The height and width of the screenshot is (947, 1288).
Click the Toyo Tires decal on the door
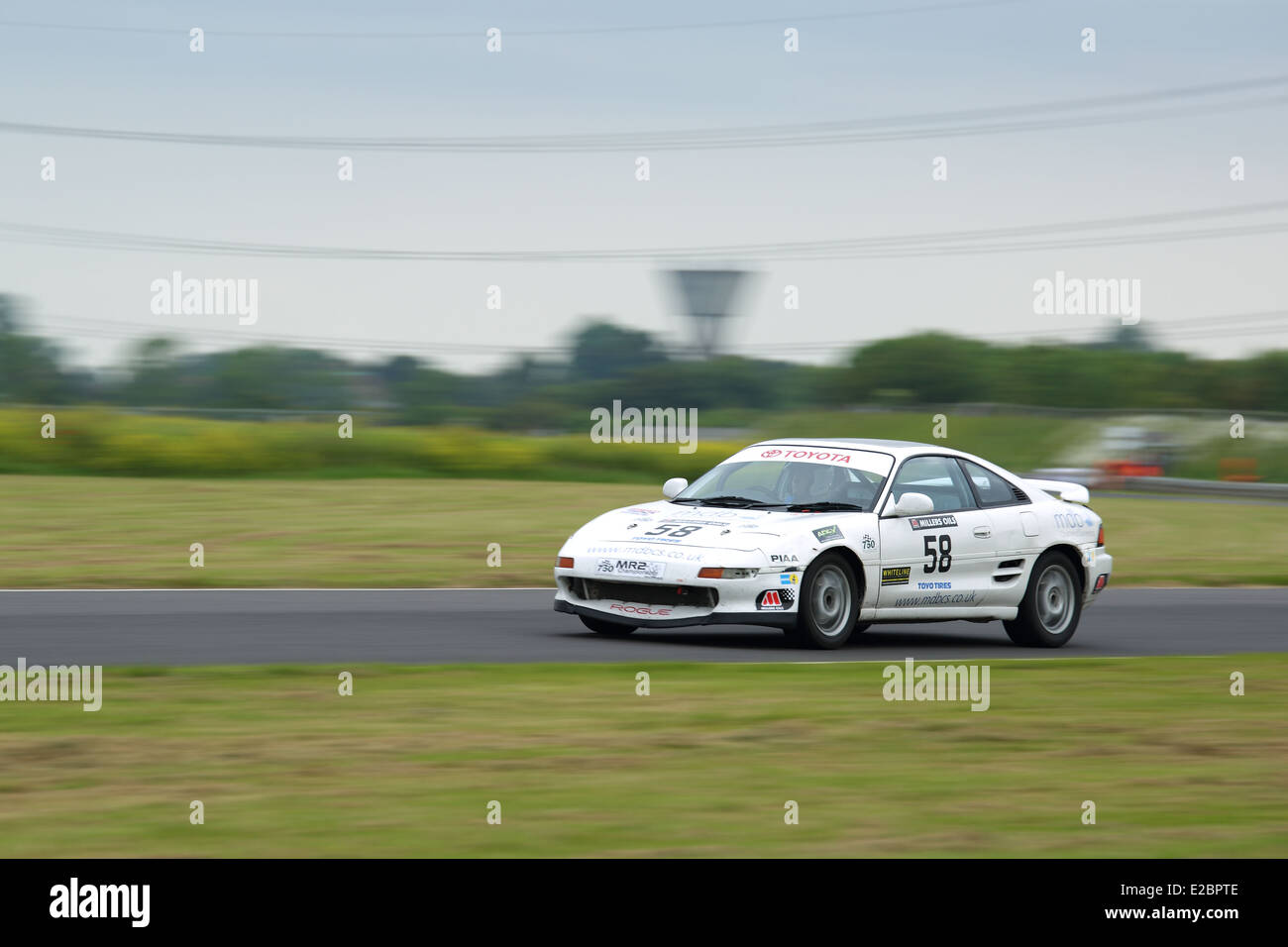pos(933,585)
